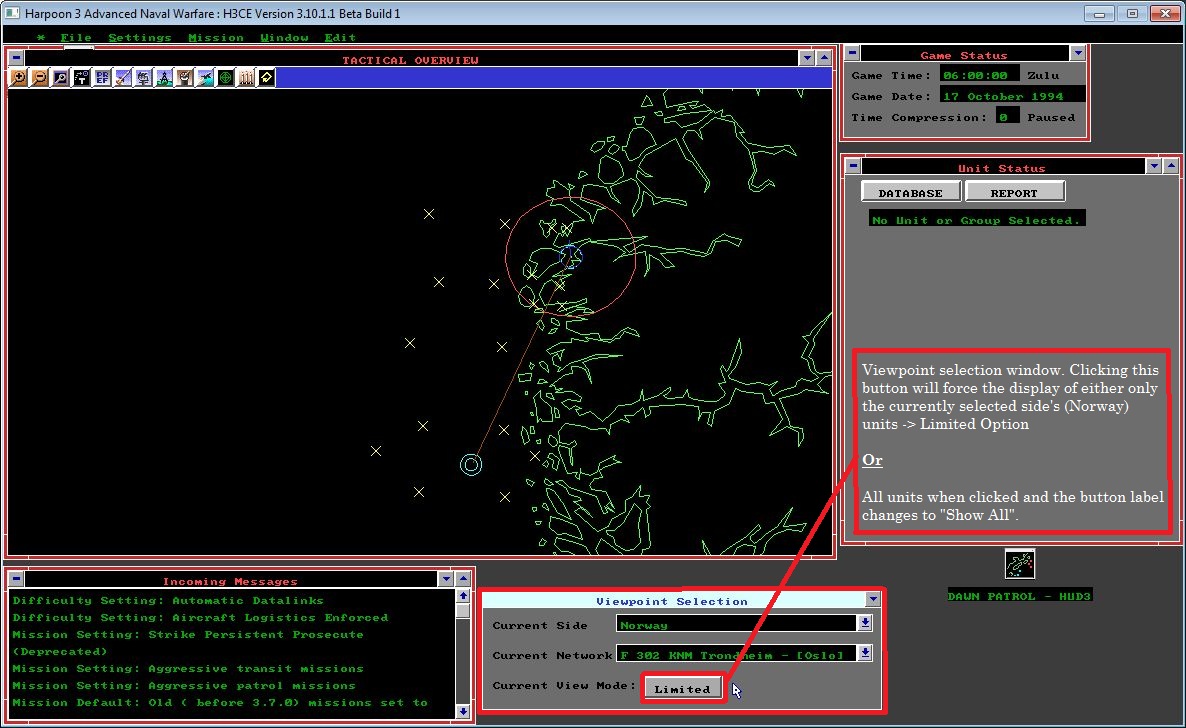Select the ammunition weapons loadout icon

pyautogui.click(x=246, y=77)
